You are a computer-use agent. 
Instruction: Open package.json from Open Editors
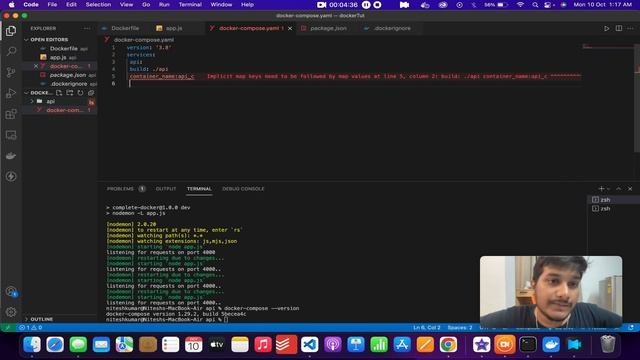(x=68, y=75)
